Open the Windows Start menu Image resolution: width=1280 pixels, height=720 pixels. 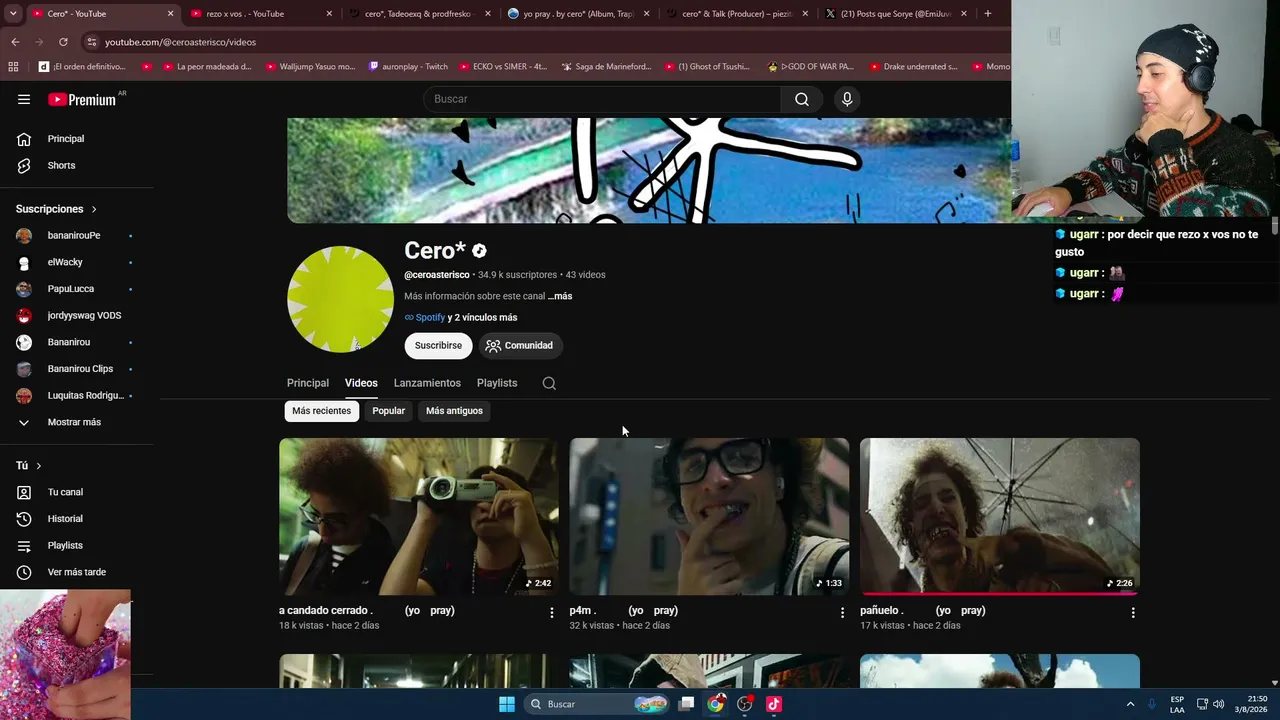coord(507,704)
